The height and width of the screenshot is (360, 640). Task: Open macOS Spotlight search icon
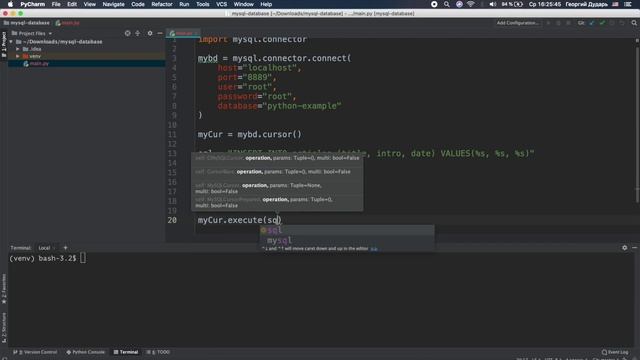(x=447, y=4)
